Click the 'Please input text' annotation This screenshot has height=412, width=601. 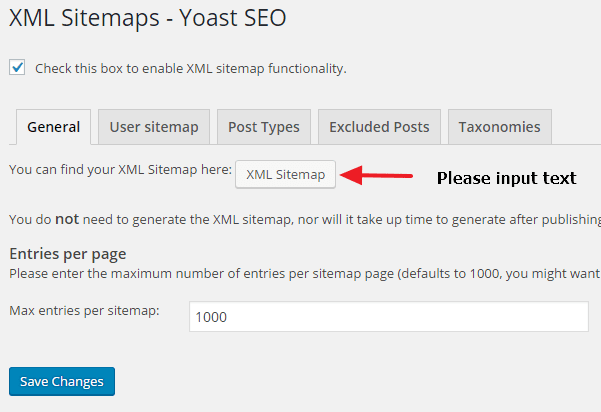click(506, 178)
